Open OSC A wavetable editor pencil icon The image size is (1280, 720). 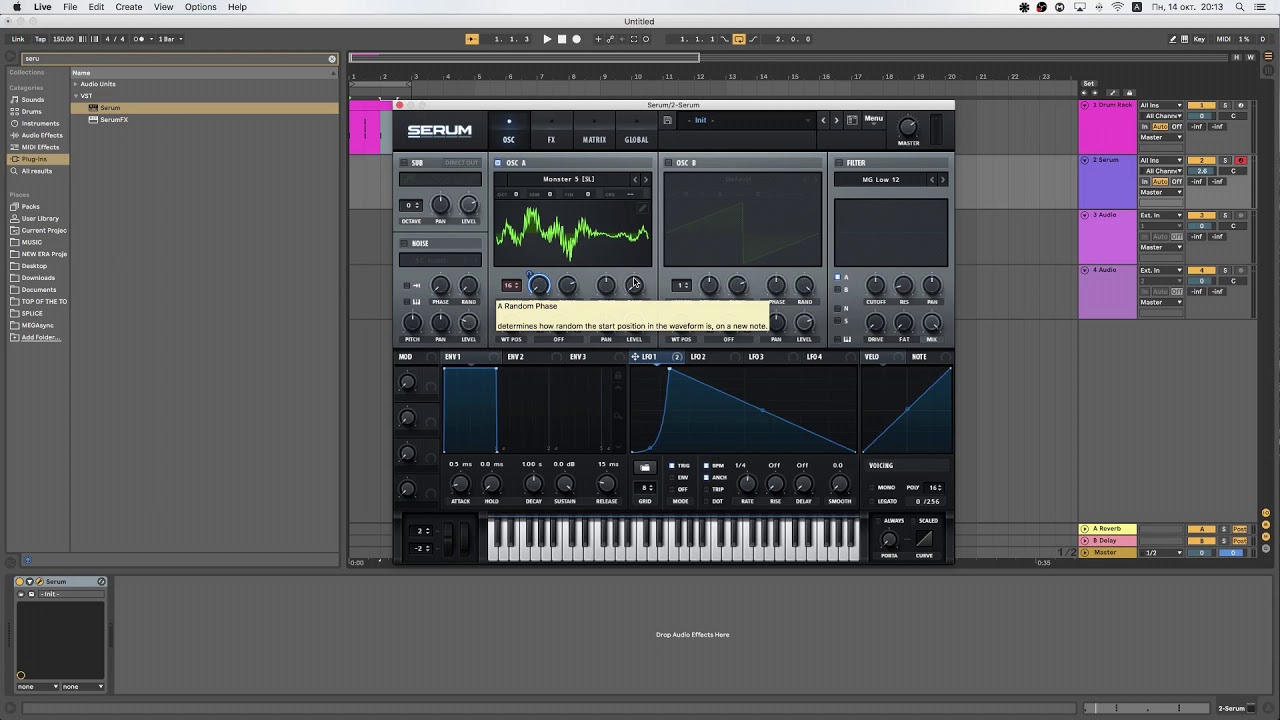[x=642, y=209]
